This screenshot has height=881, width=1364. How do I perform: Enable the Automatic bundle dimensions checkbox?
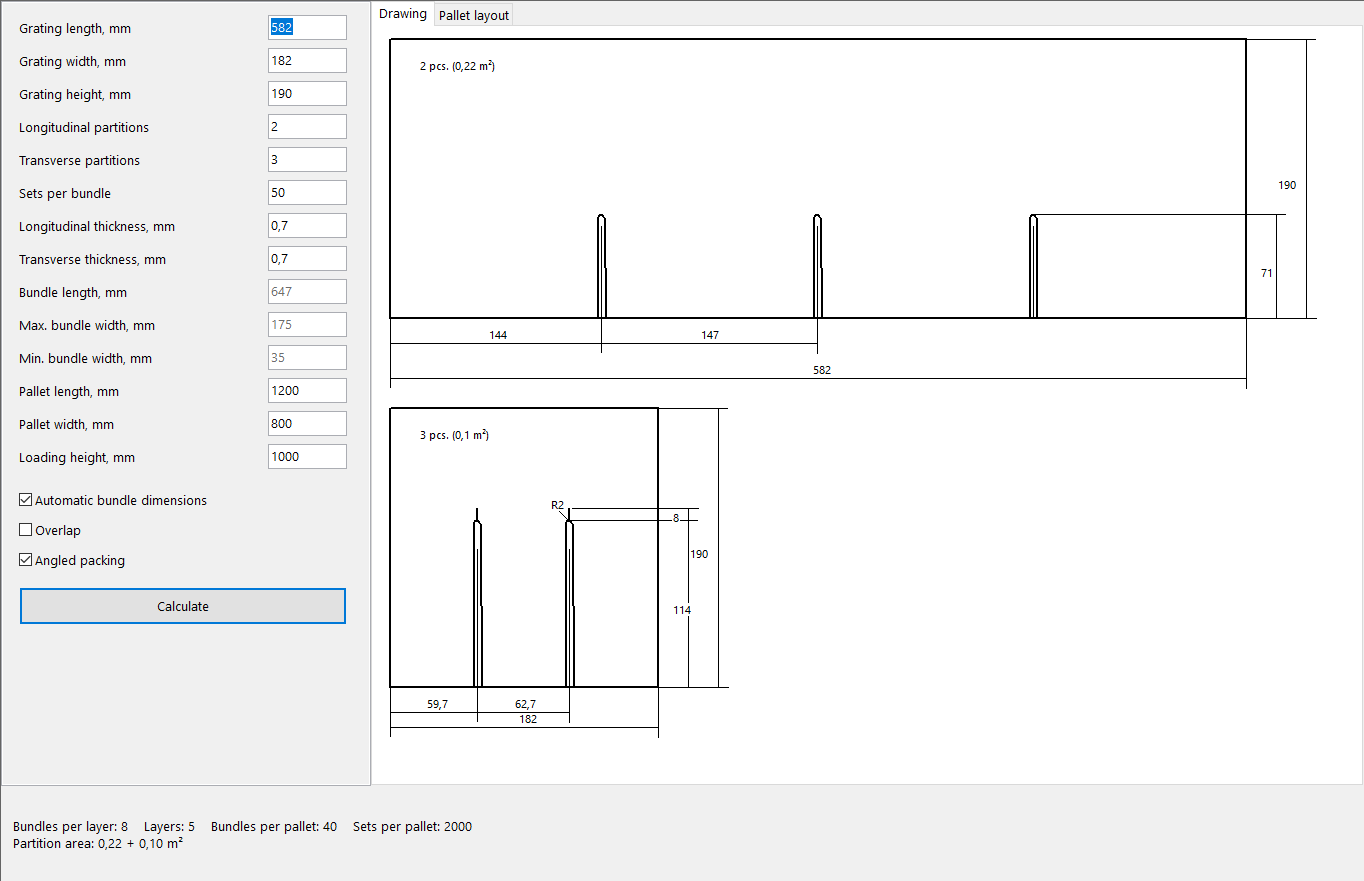click(26, 500)
